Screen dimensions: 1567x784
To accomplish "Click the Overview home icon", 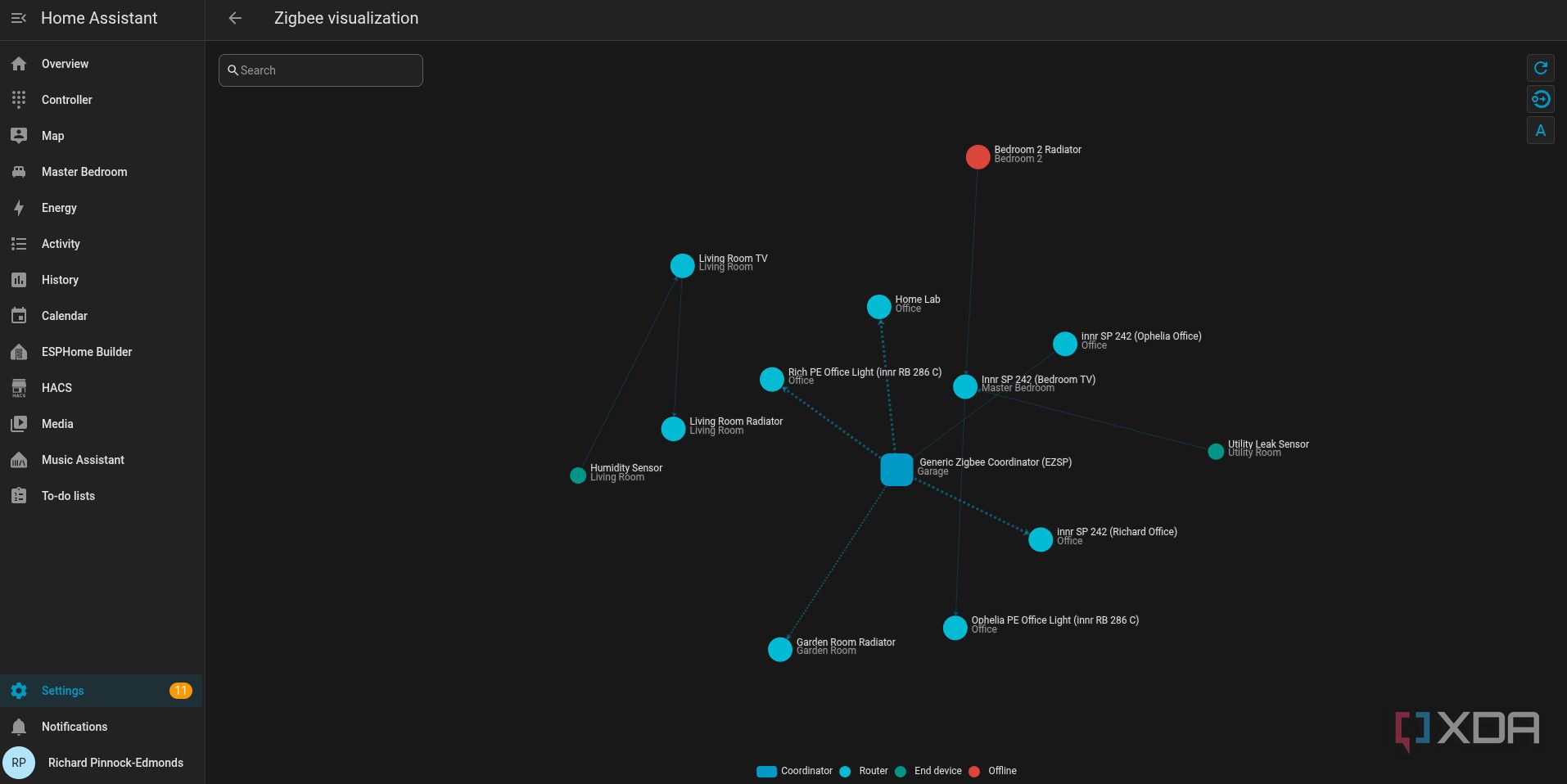I will coord(19,64).
